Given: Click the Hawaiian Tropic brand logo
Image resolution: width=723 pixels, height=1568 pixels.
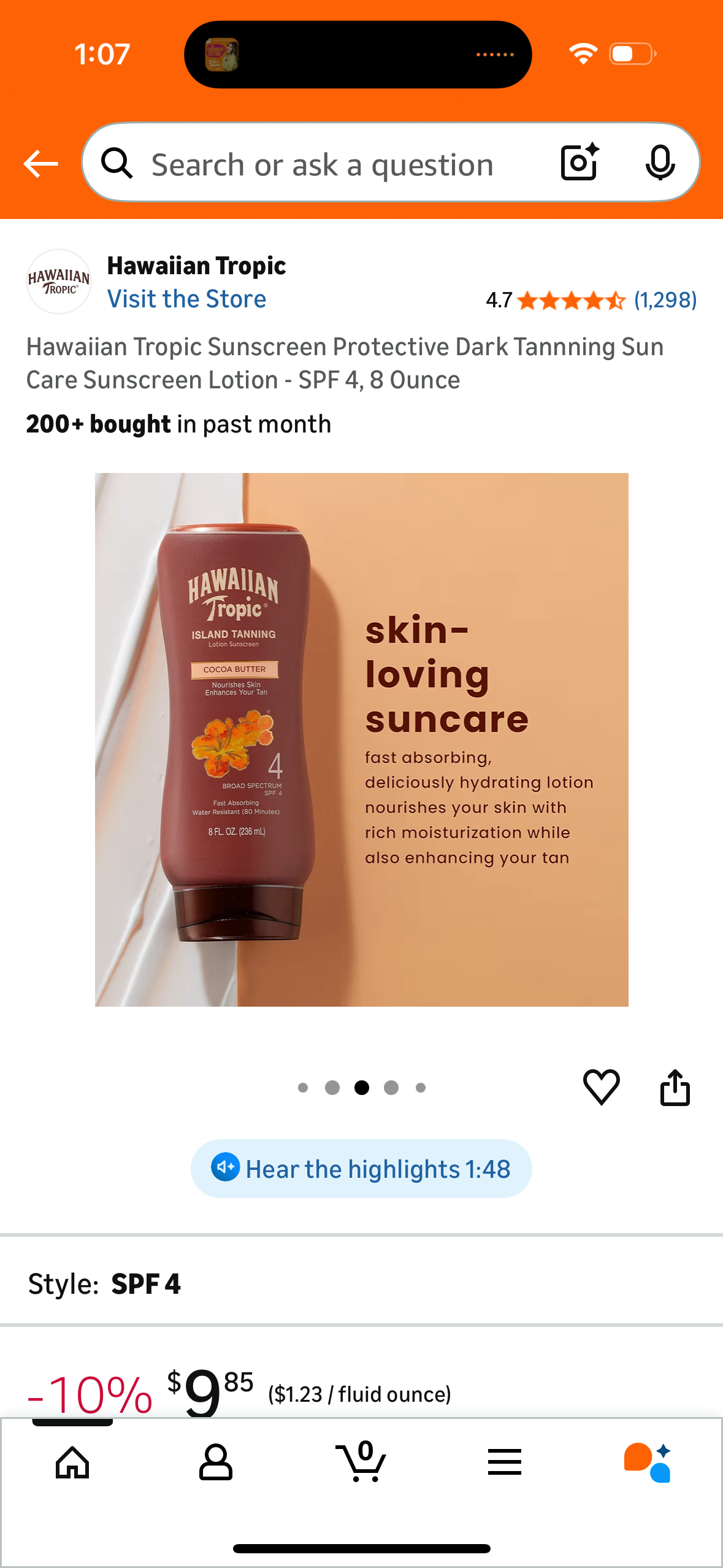Looking at the screenshot, I should pyautogui.click(x=59, y=282).
